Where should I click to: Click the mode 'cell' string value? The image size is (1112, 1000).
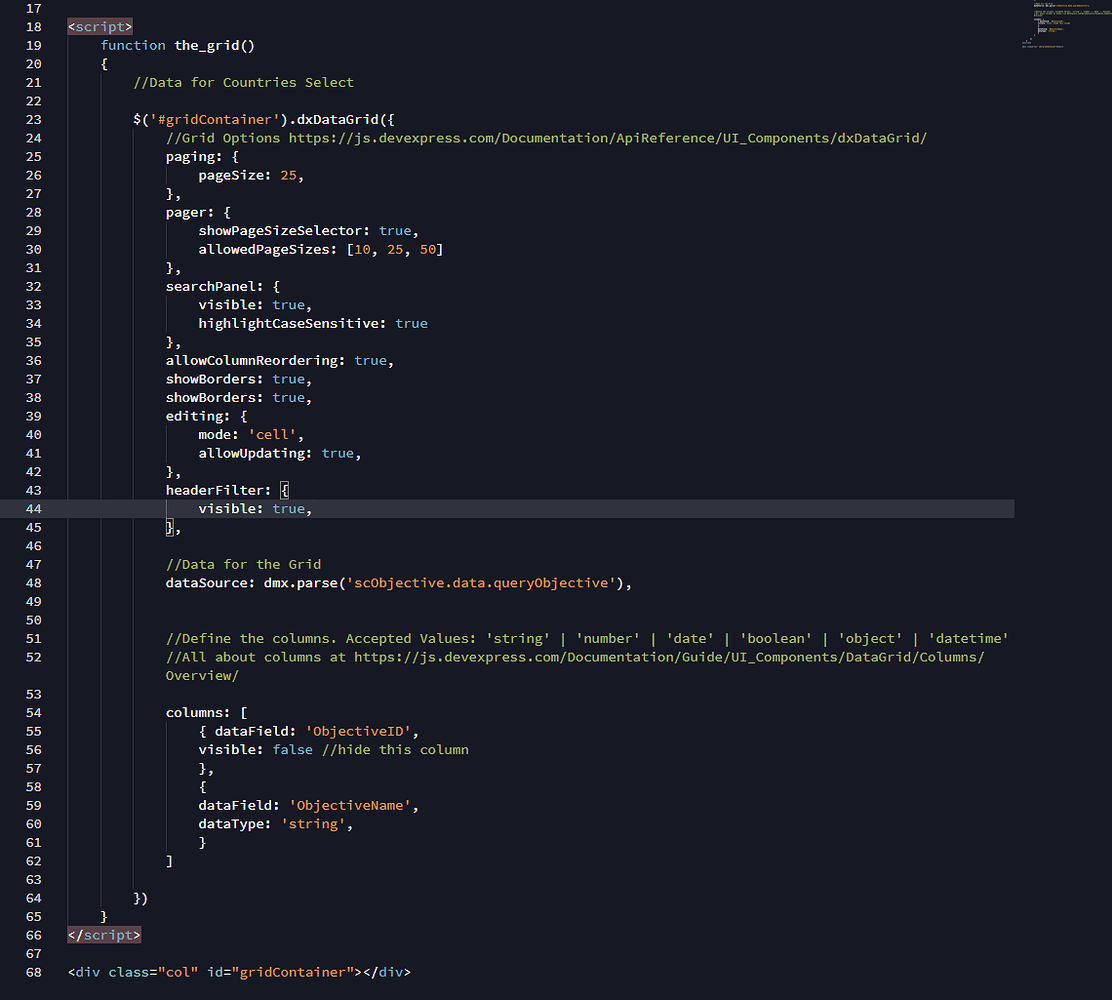[277, 435]
